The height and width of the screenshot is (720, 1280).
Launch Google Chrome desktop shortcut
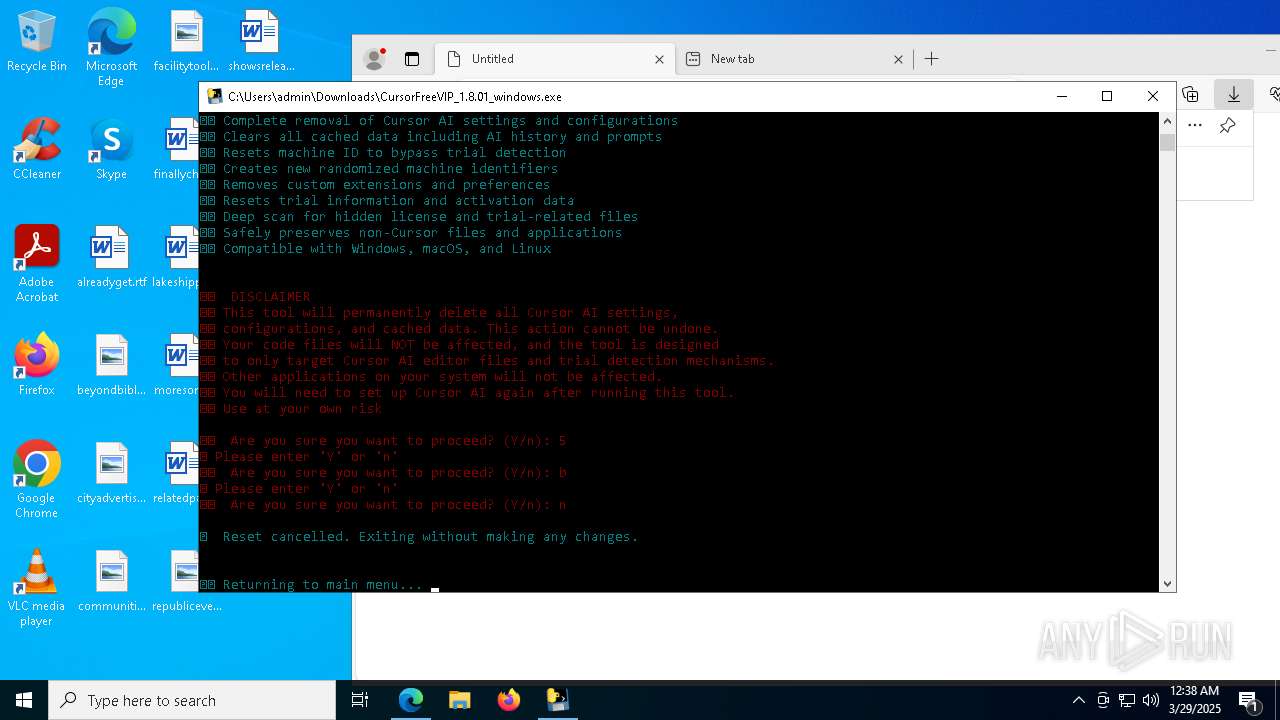coord(36,480)
